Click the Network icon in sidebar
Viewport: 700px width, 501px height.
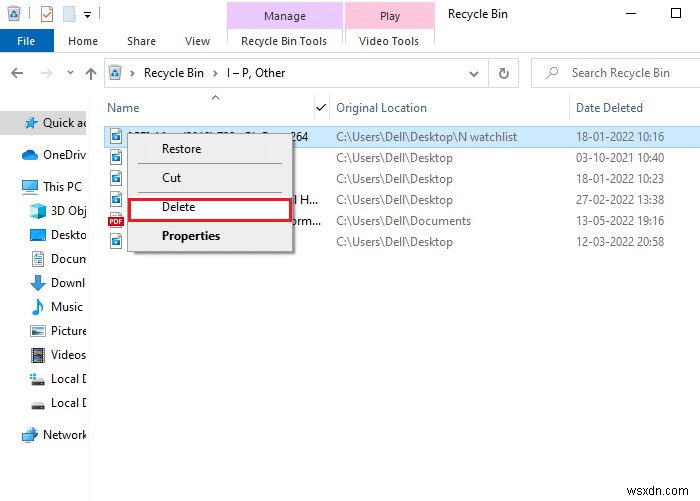click(x=30, y=435)
